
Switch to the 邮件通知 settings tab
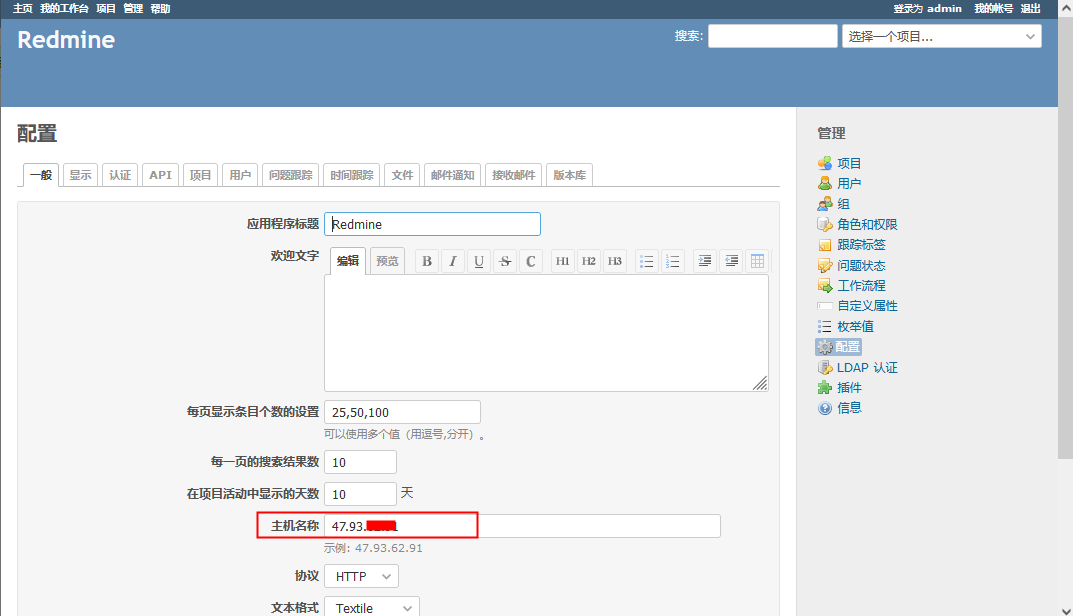(452, 175)
